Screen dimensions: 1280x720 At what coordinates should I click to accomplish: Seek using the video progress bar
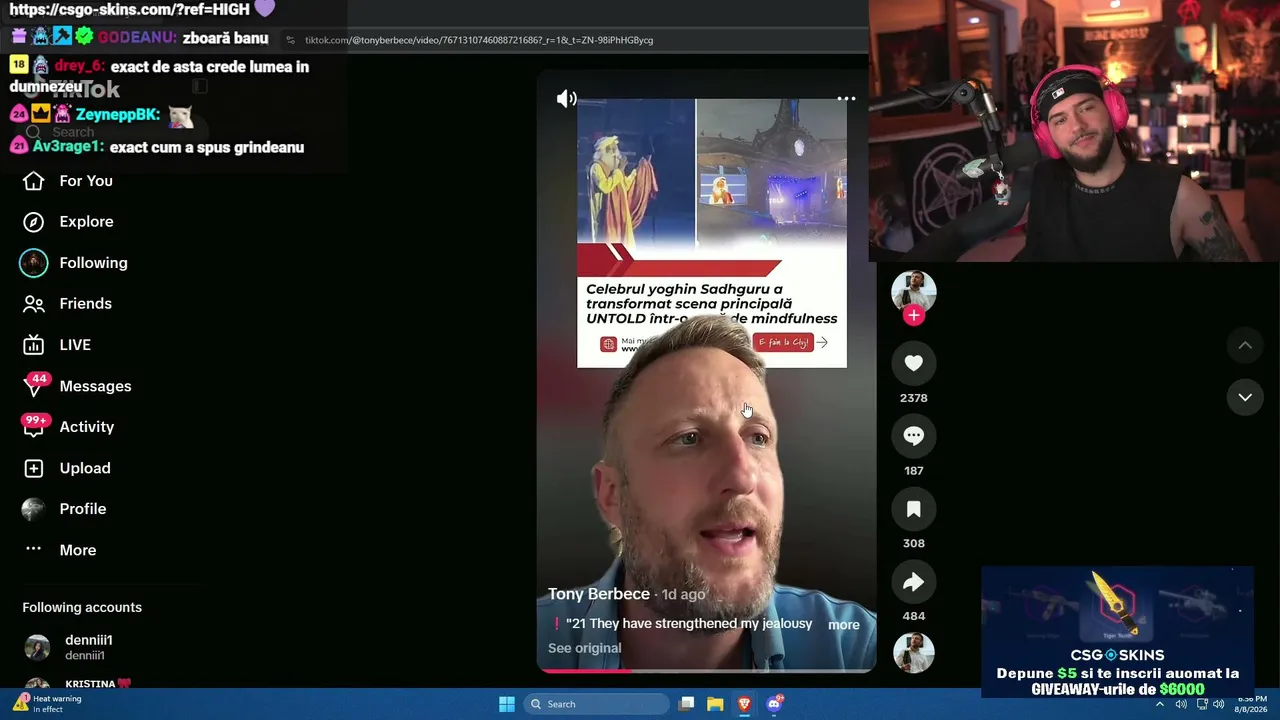[x=706, y=671]
